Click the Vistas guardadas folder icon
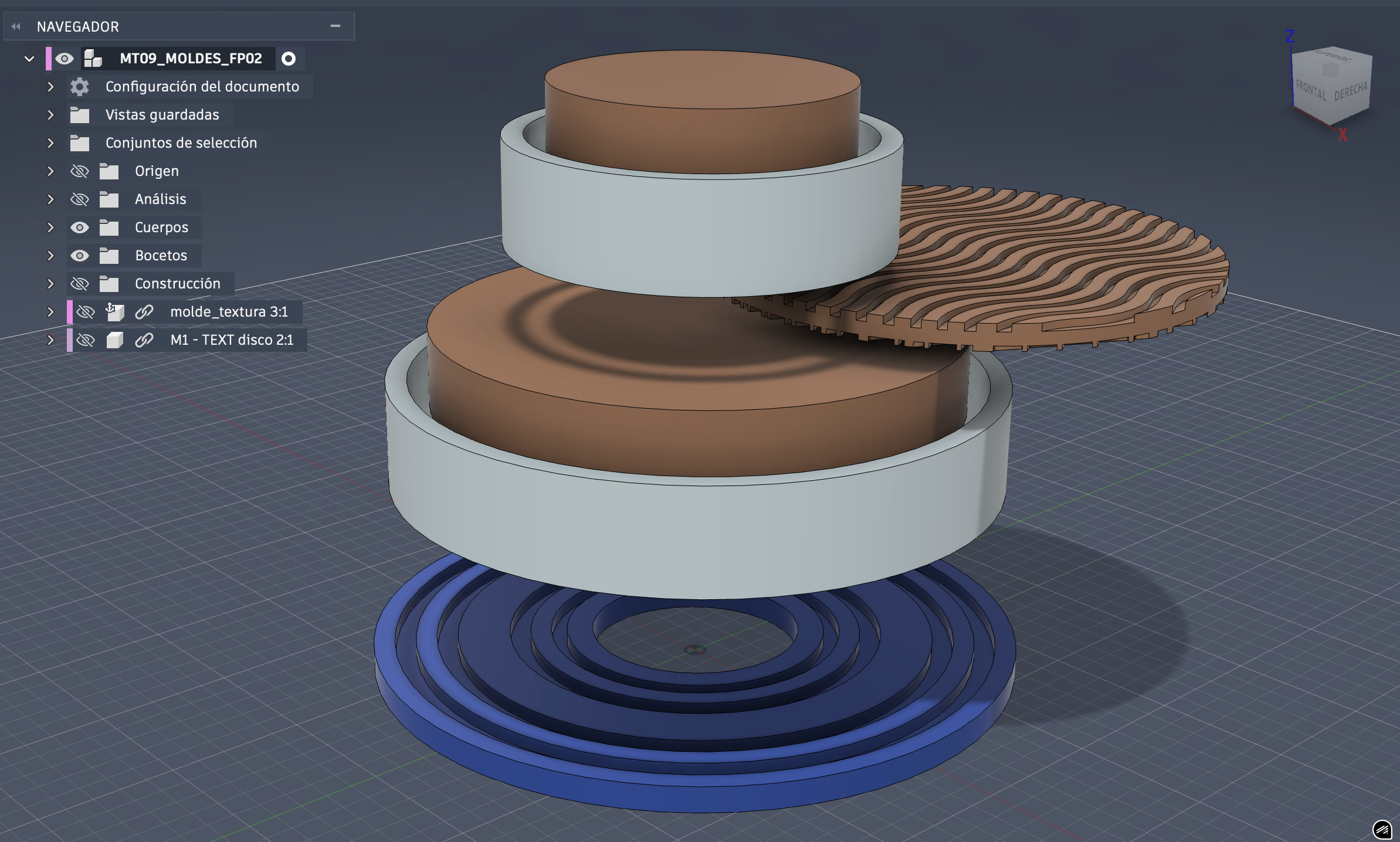The image size is (1400, 842). pos(80,115)
